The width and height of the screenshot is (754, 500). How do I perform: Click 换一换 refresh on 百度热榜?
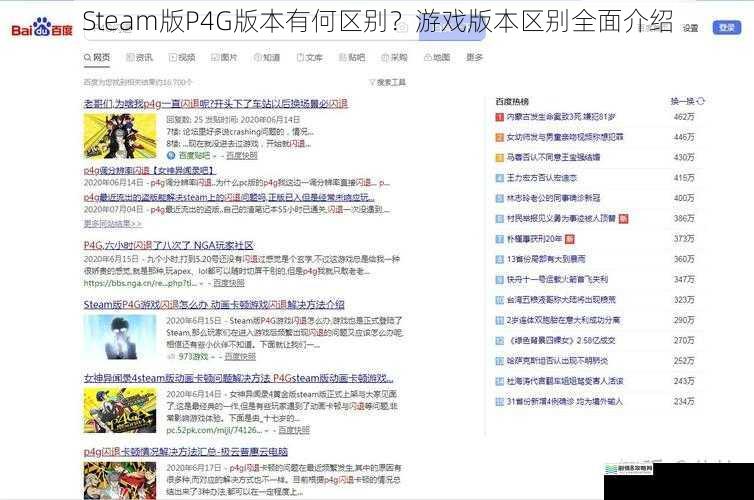[688, 101]
